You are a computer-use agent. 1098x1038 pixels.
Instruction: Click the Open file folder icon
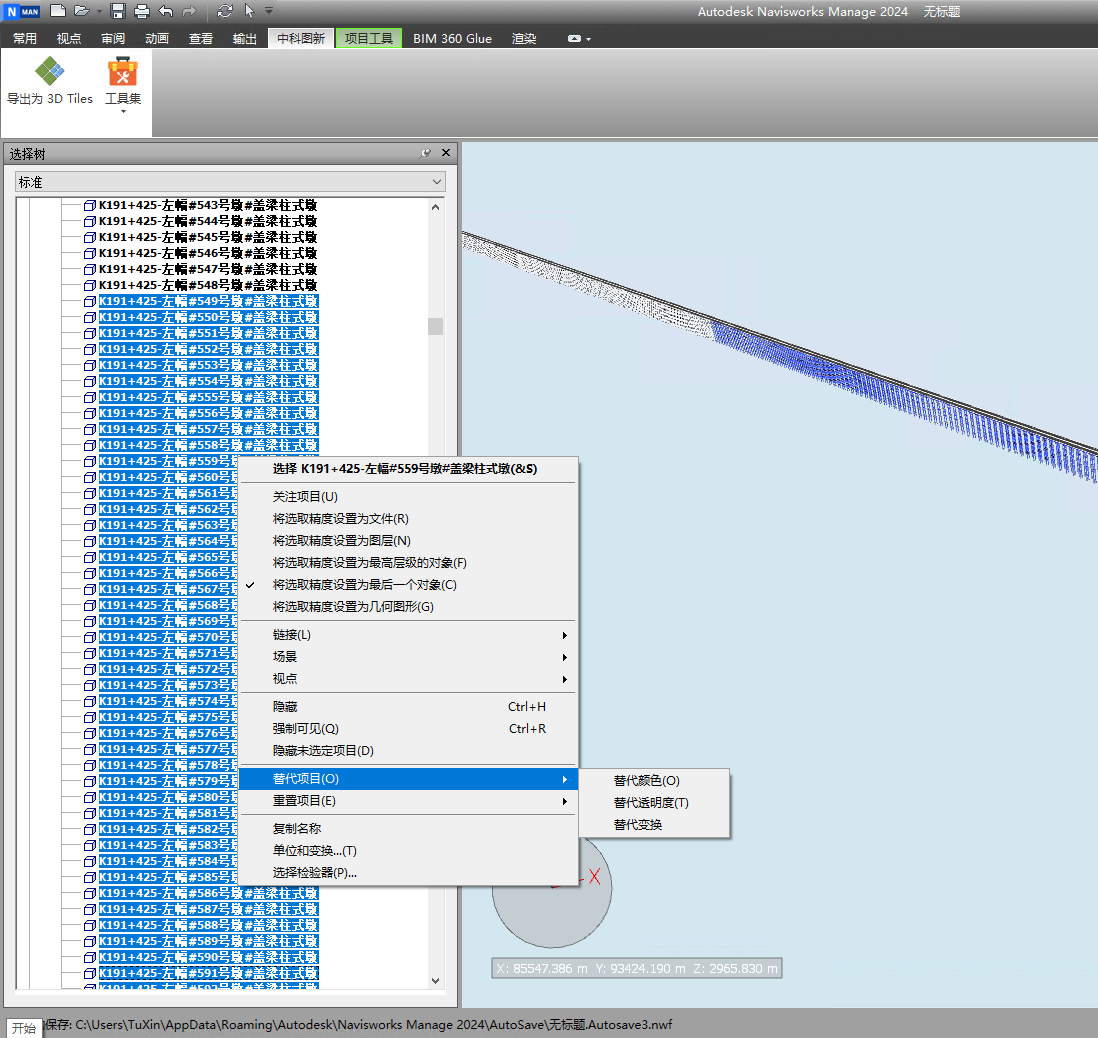point(82,11)
